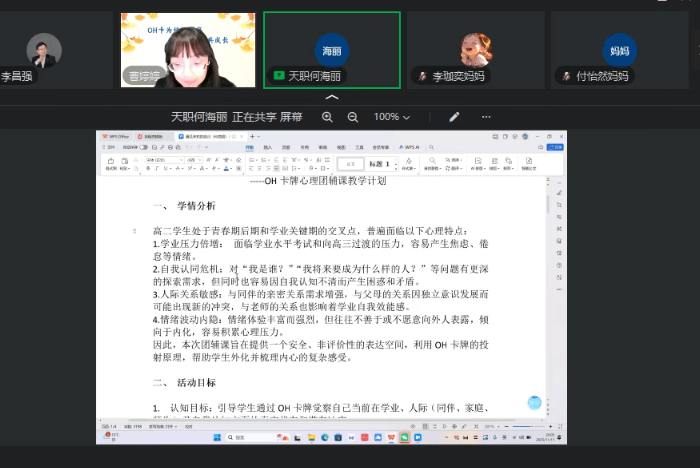Select 天职何海丽 participant video tile
700x468 pixels.
tap(331, 50)
